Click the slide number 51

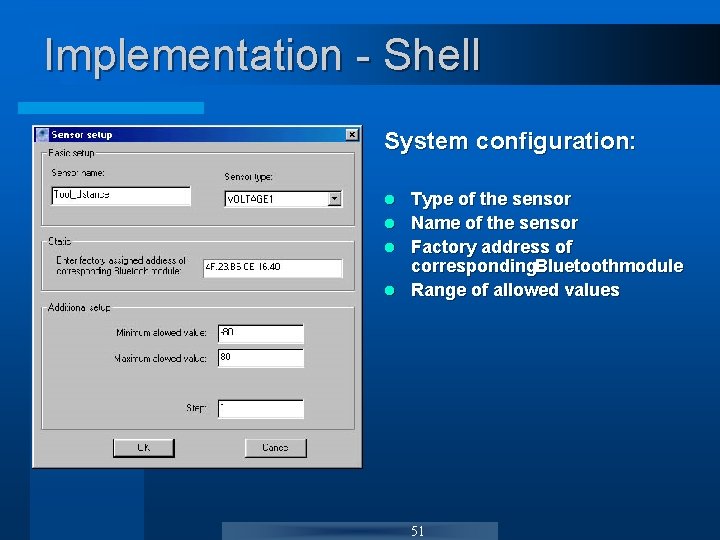coord(417,531)
